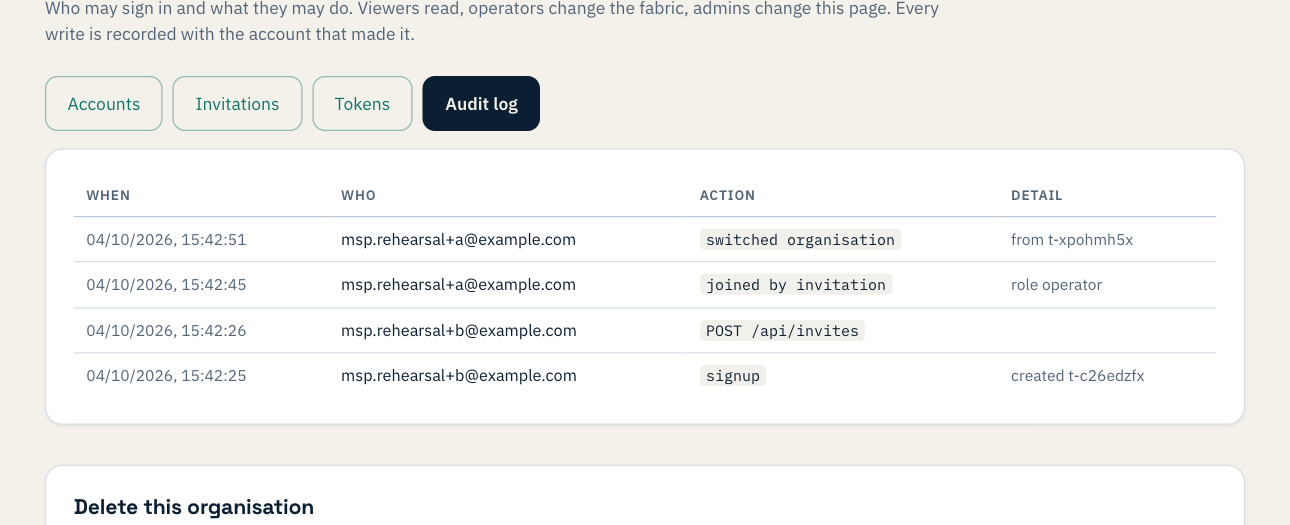The width and height of the screenshot is (1290, 525).
Task: Click the email in the signup row
Action: [x=459, y=376]
